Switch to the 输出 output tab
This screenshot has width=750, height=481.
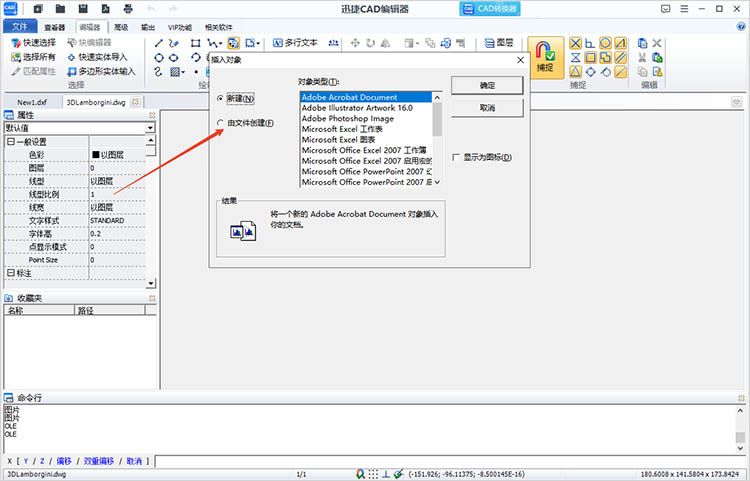148,27
